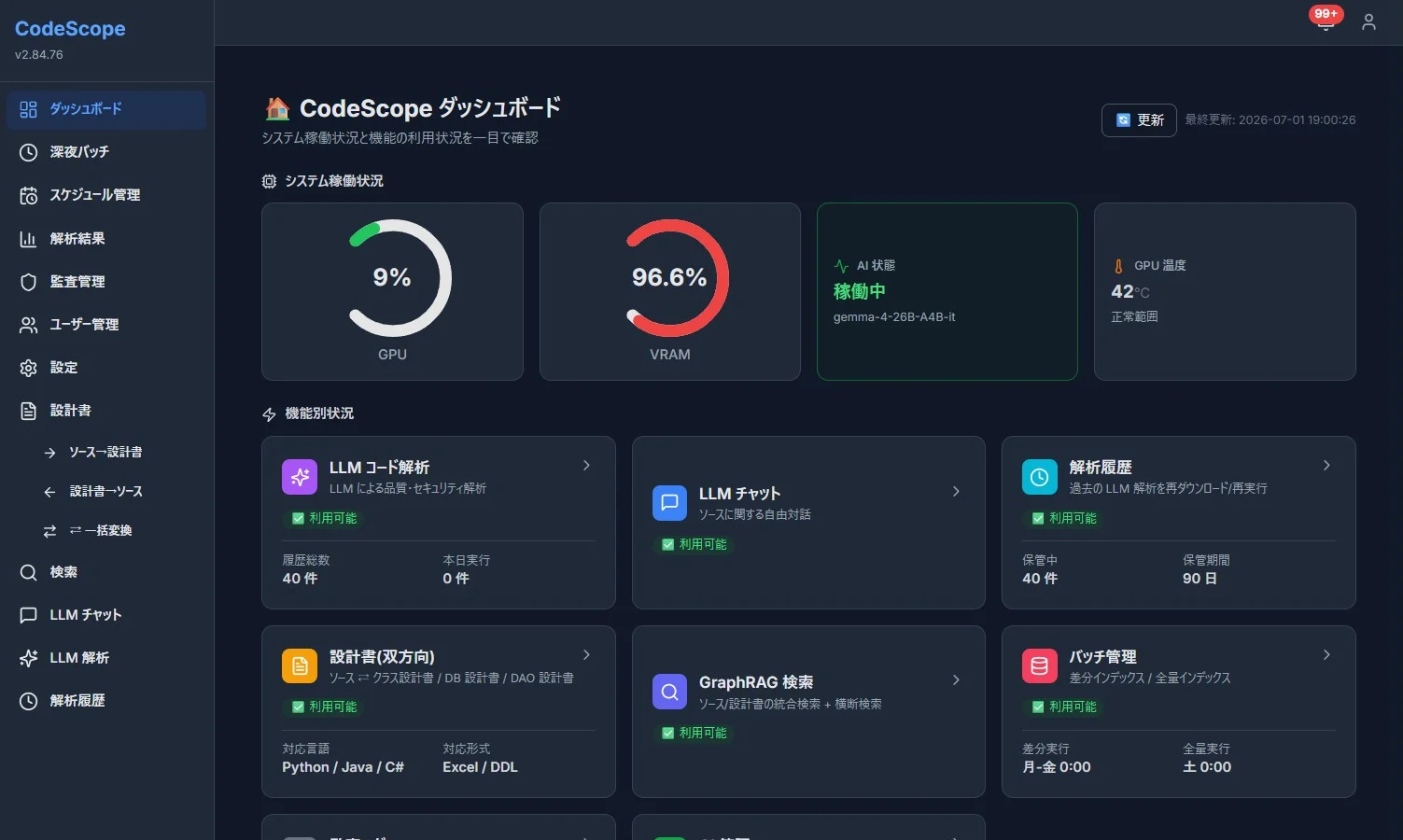
Task: Click the AI 状態 稼働中 status card
Action: click(947, 291)
